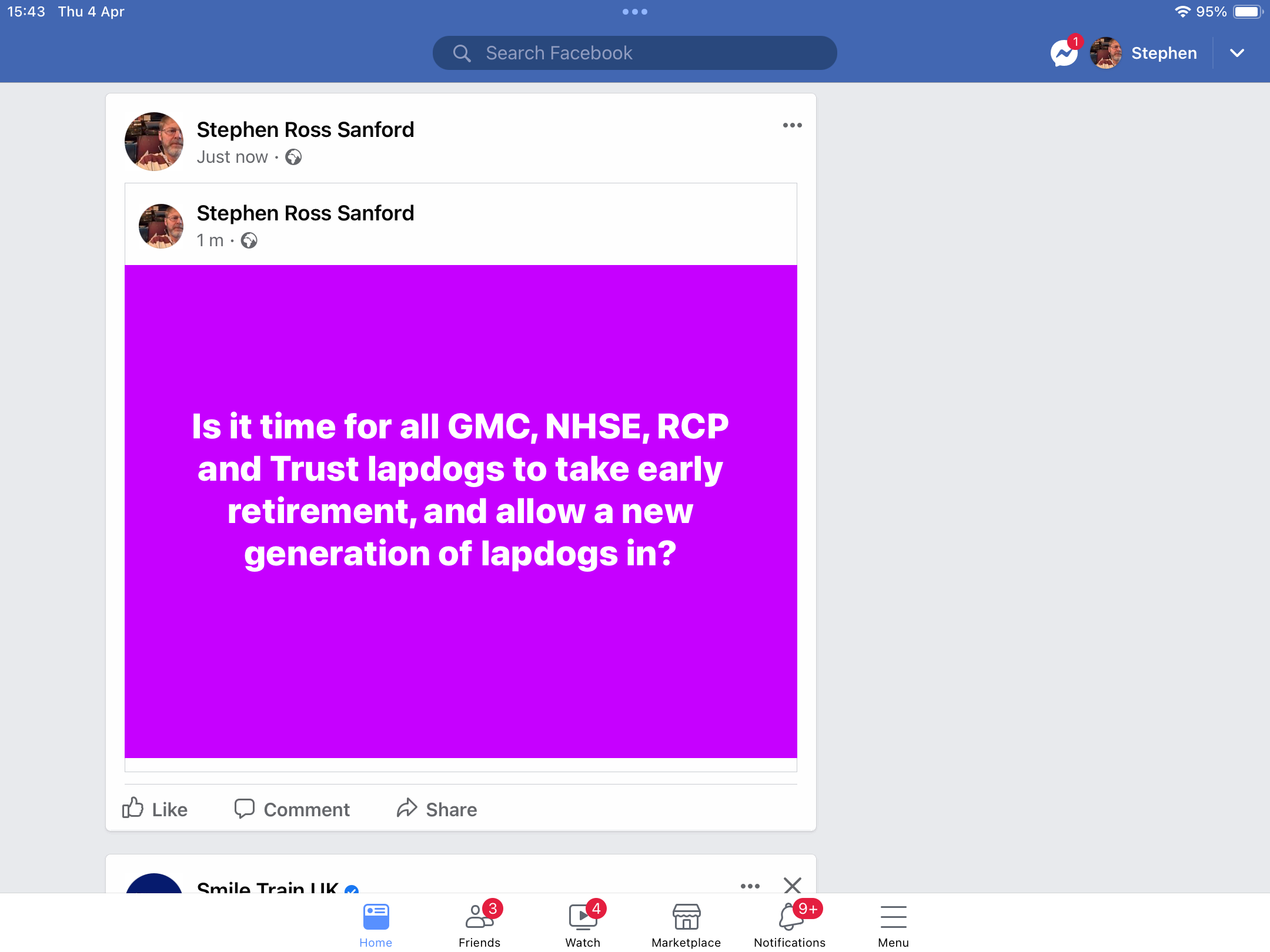Open the purple background status post

461,511
